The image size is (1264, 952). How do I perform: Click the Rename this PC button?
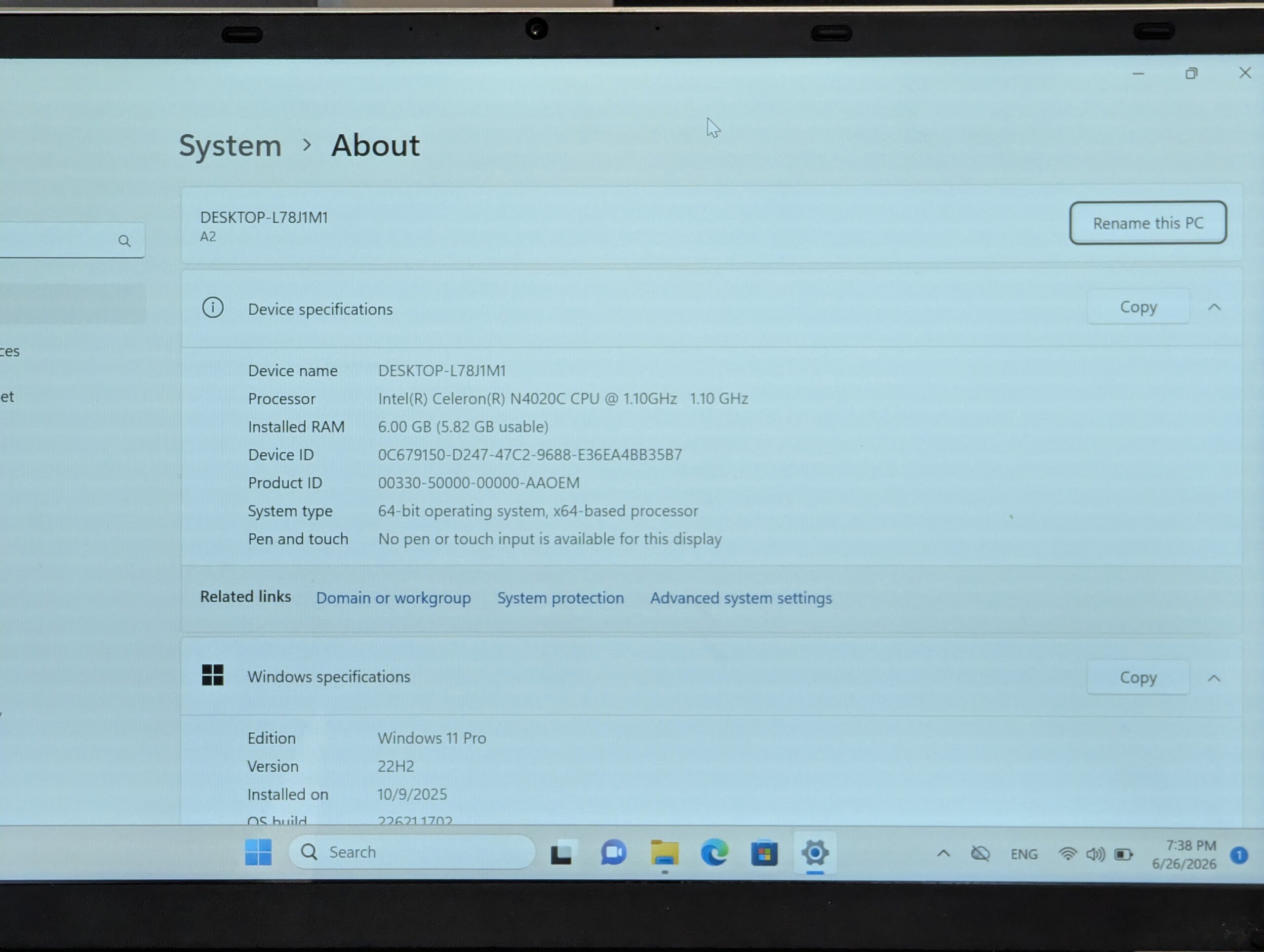tap(1148, 222)
